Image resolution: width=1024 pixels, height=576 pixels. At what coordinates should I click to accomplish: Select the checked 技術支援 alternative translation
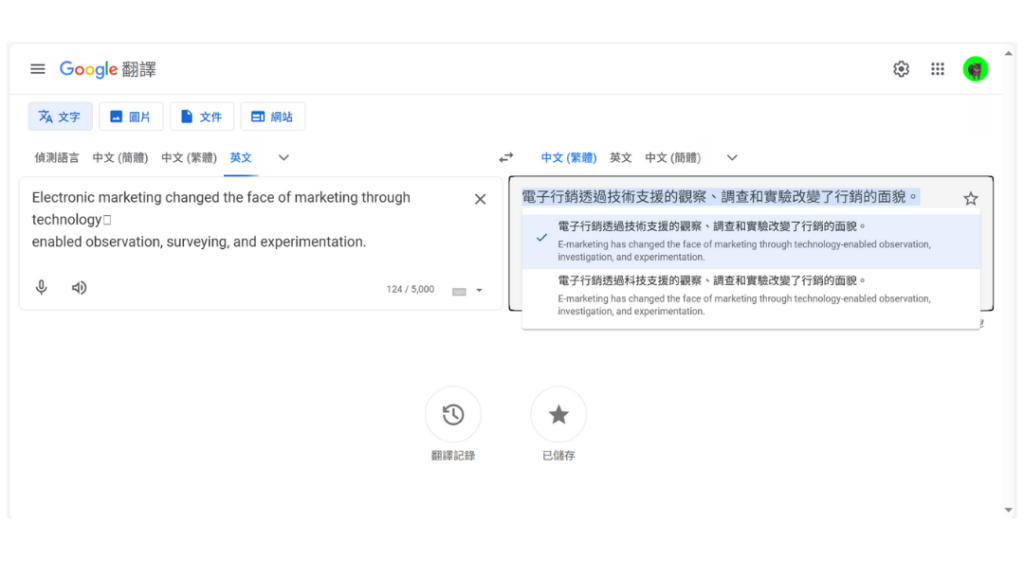[751, 242]
